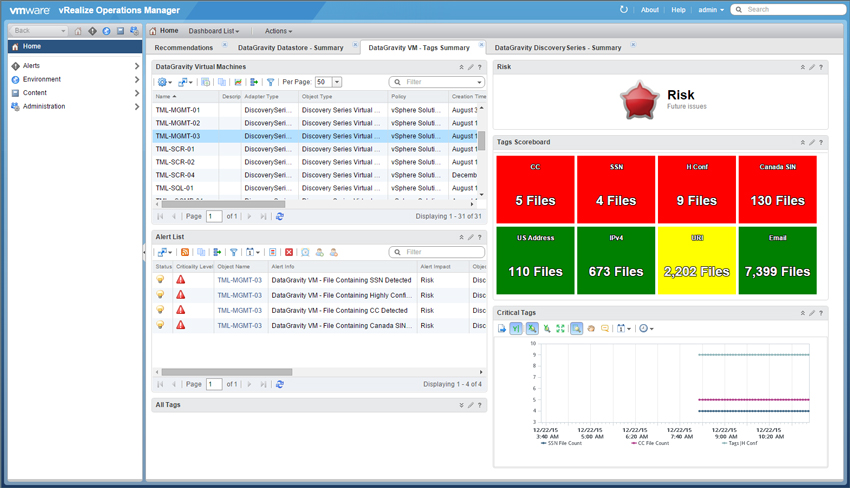Toggle the zoom view magnifier in Critical Tags
The width and height of the screenshot is (850, 488).
(577, 329)
